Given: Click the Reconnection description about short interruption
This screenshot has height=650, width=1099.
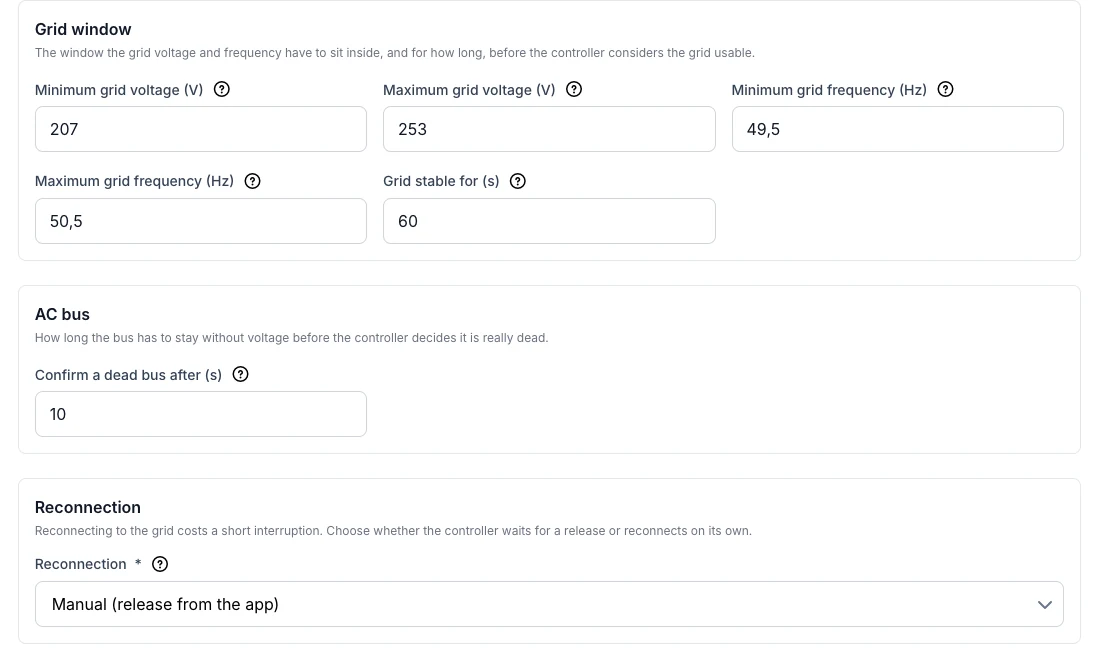Looking at the screenshot, I should [x=393, y=531].
